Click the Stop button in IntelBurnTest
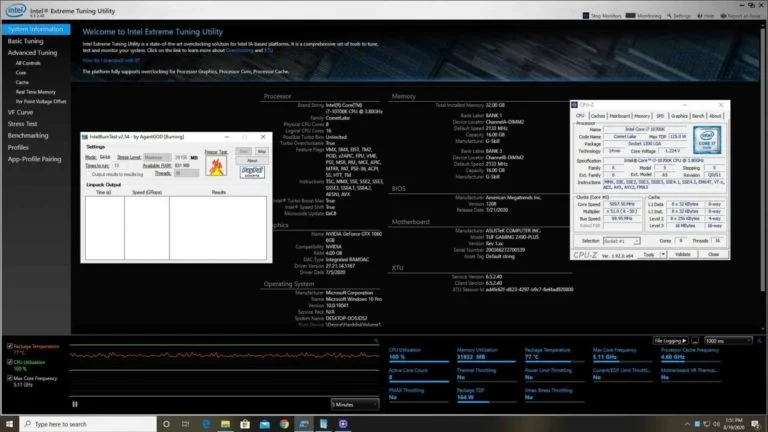This screenshot has width=768, height=432. click(x=262, y=152)
